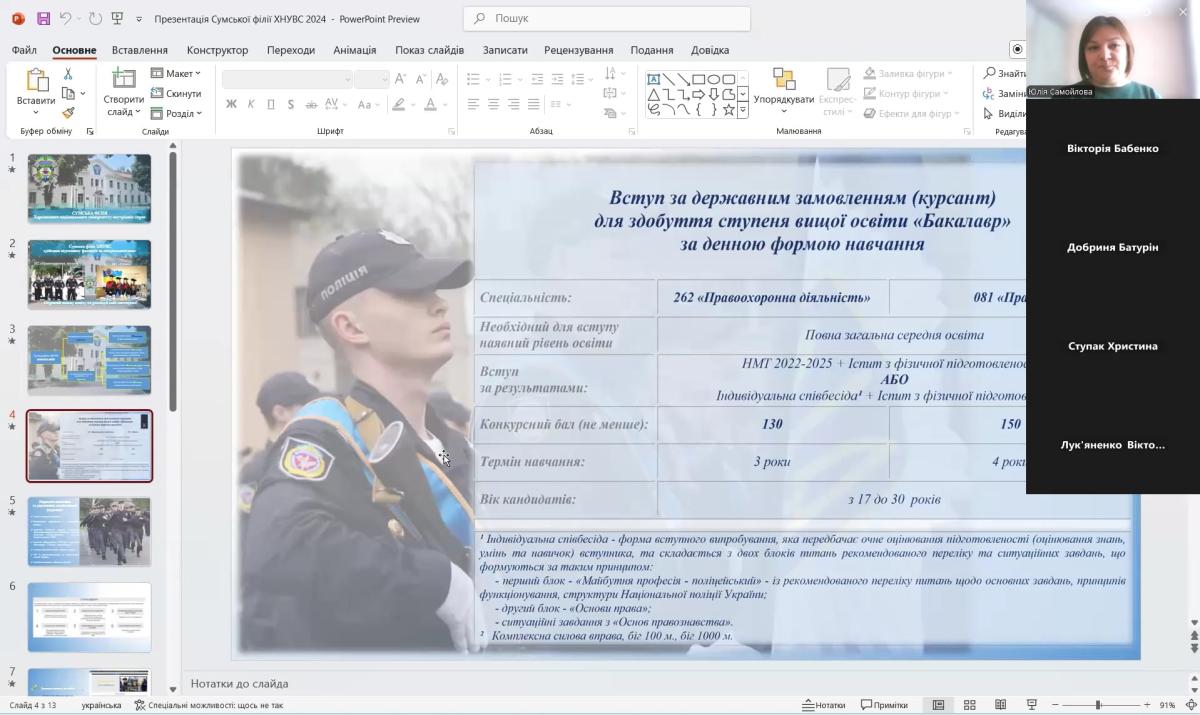Select the Format Painter brush icon

click(68, 113)
